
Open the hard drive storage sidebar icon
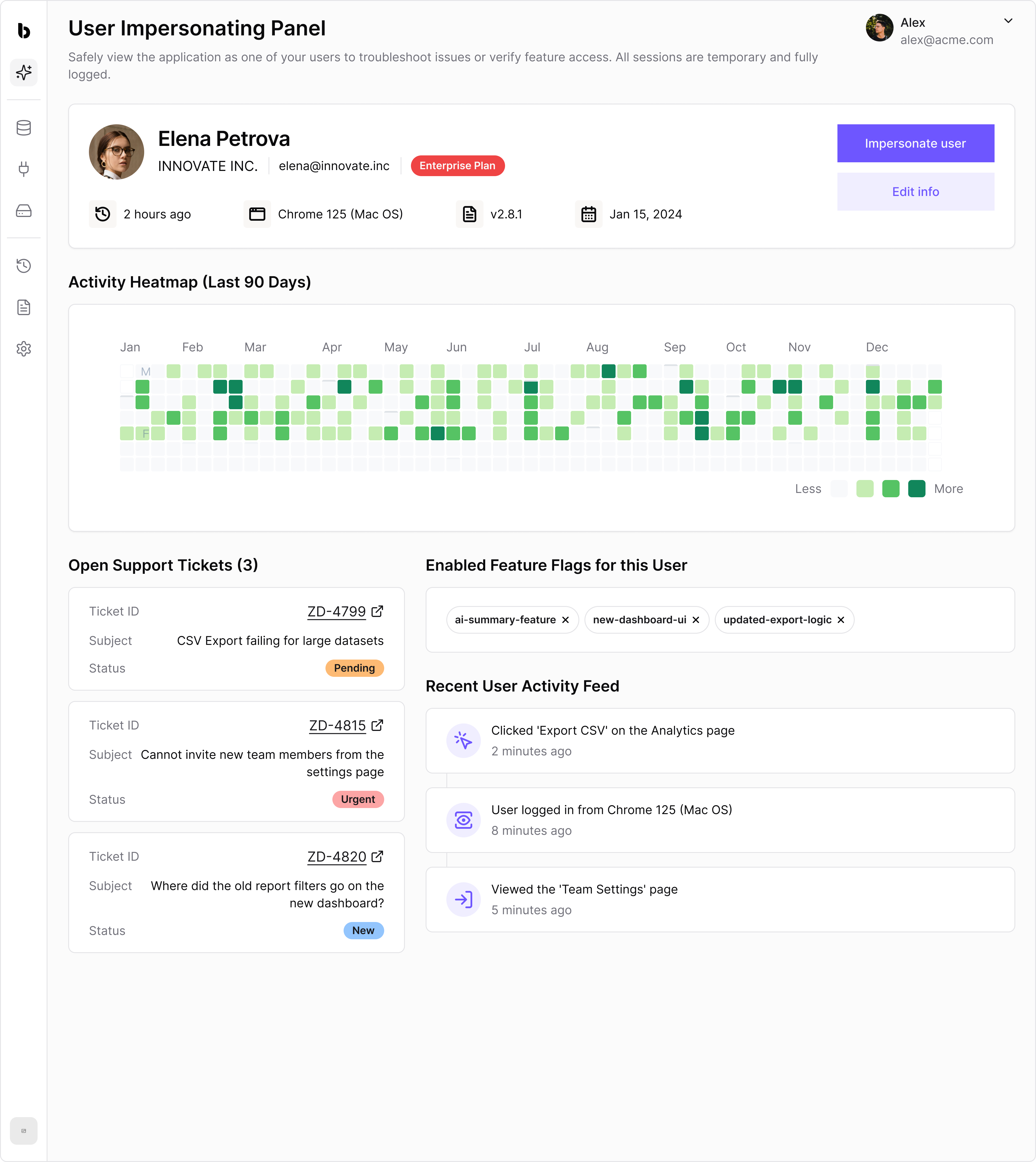[x=24, y=211]
